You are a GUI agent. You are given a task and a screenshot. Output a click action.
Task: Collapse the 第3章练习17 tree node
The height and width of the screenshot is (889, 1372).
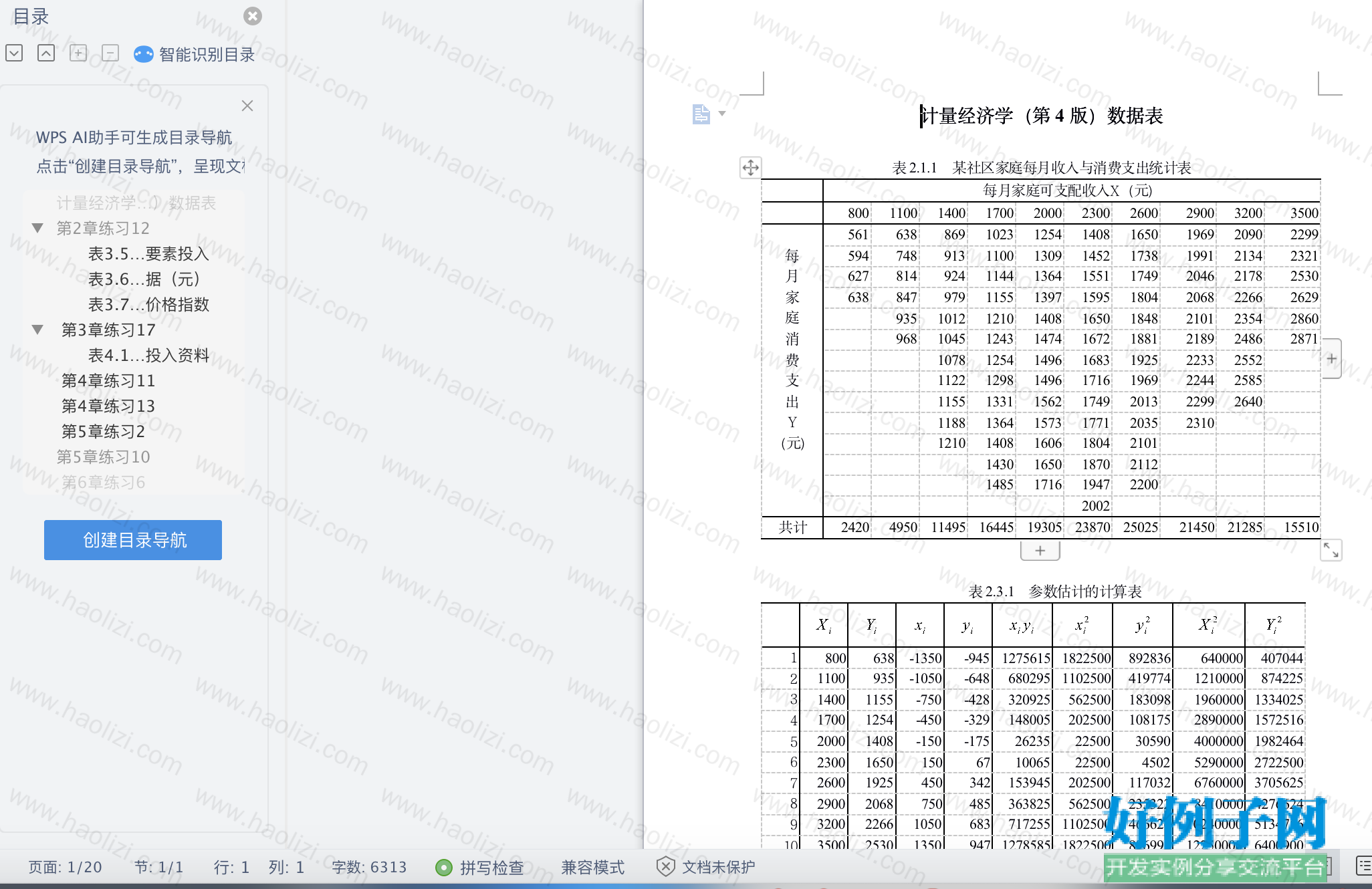coord(38,330)
